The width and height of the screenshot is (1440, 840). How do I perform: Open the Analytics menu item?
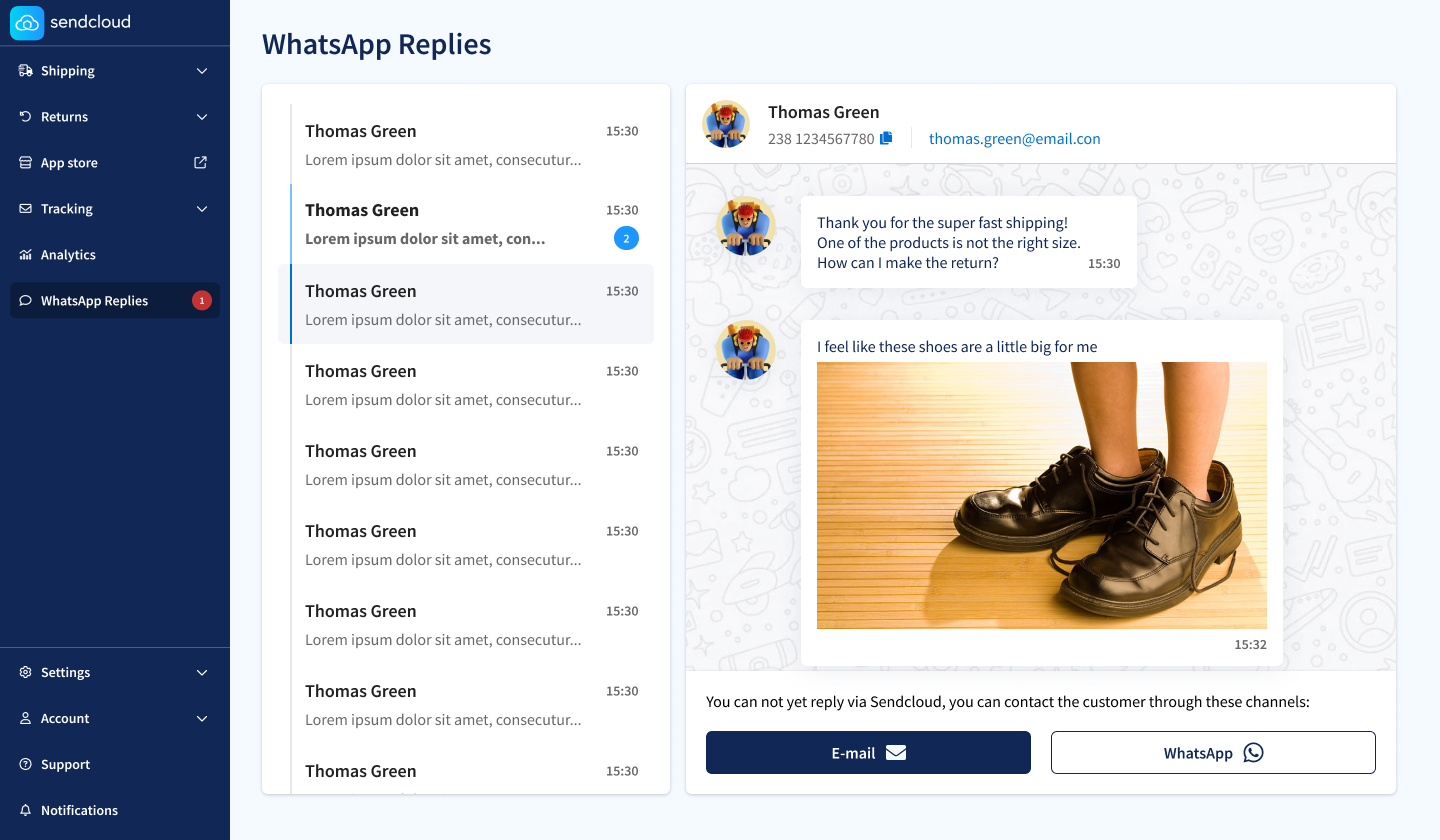115,255
